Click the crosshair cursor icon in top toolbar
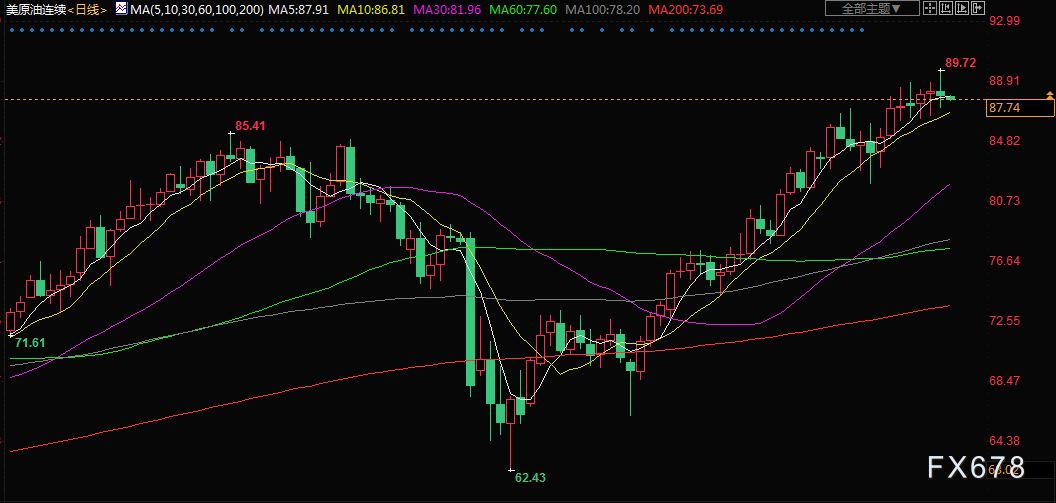The width and height of the screenshot is (1056, 503). 930,9
